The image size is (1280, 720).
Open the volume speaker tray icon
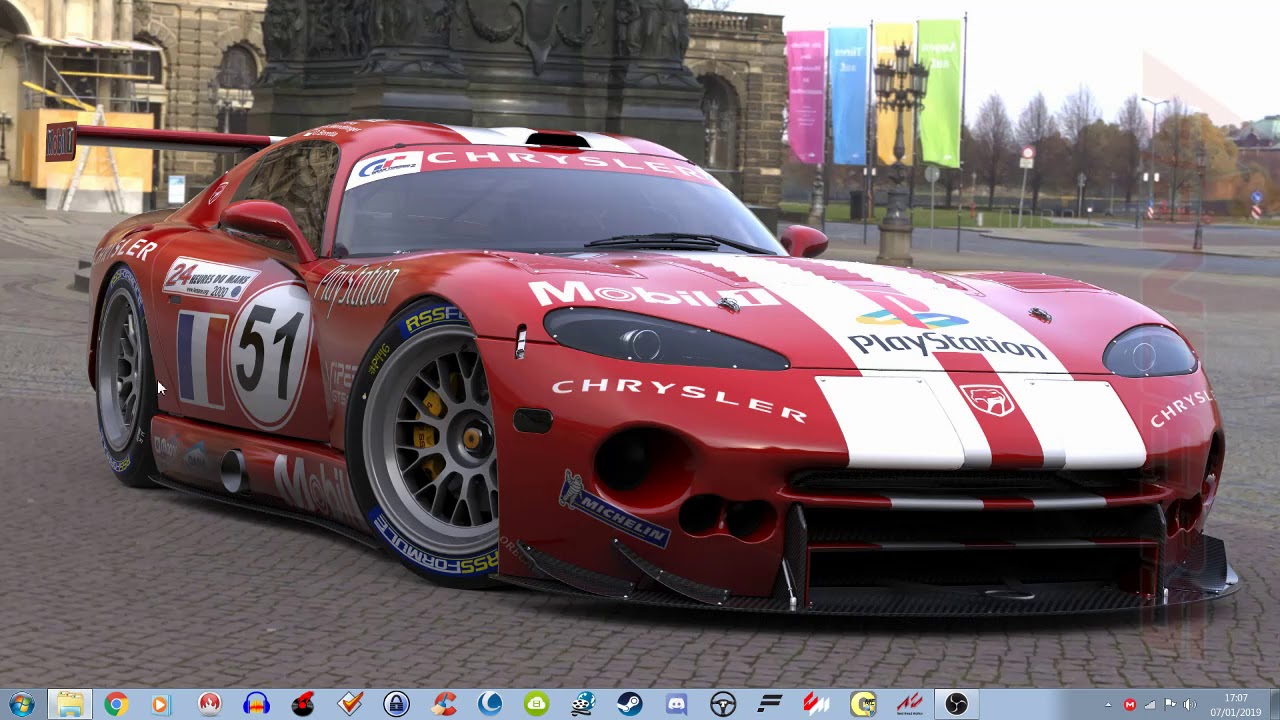coord(1189,705)
